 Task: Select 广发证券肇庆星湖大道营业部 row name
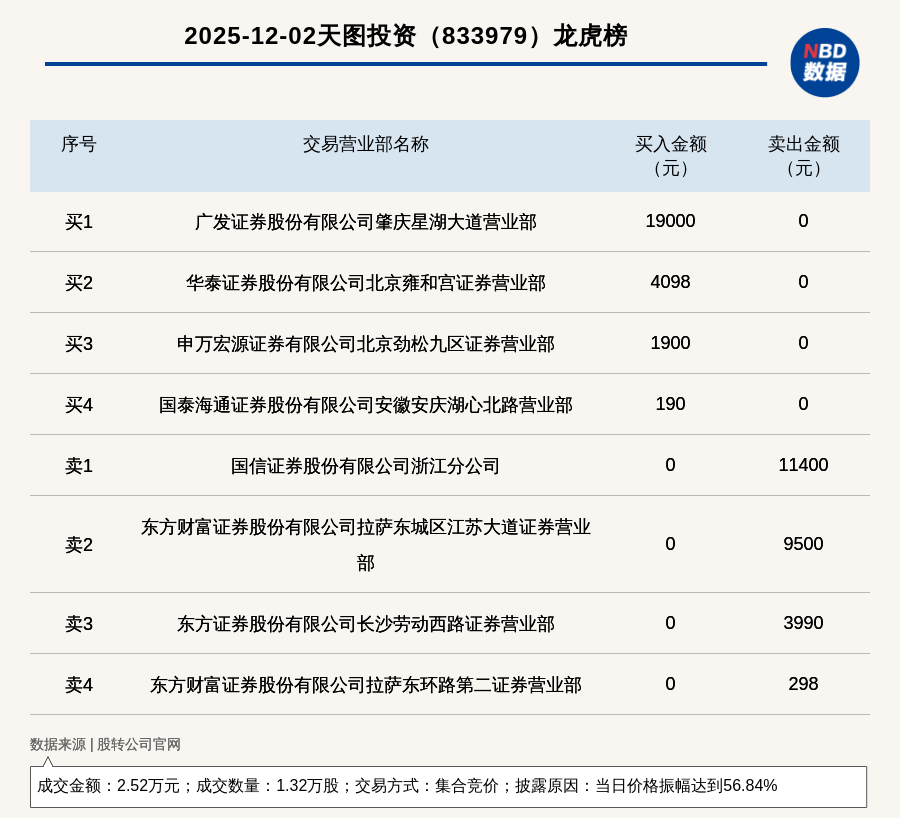[x=365, y=222]
